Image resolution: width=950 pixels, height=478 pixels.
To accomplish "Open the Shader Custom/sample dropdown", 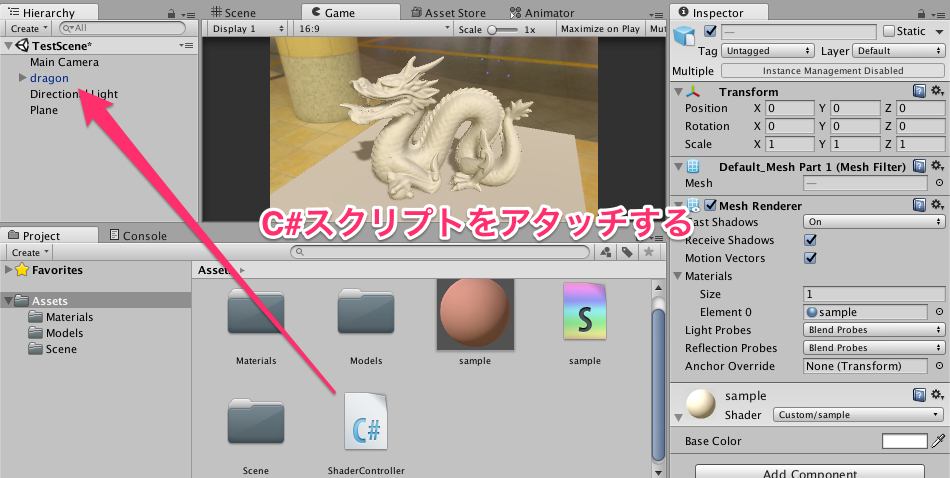I will pos(858,415).
